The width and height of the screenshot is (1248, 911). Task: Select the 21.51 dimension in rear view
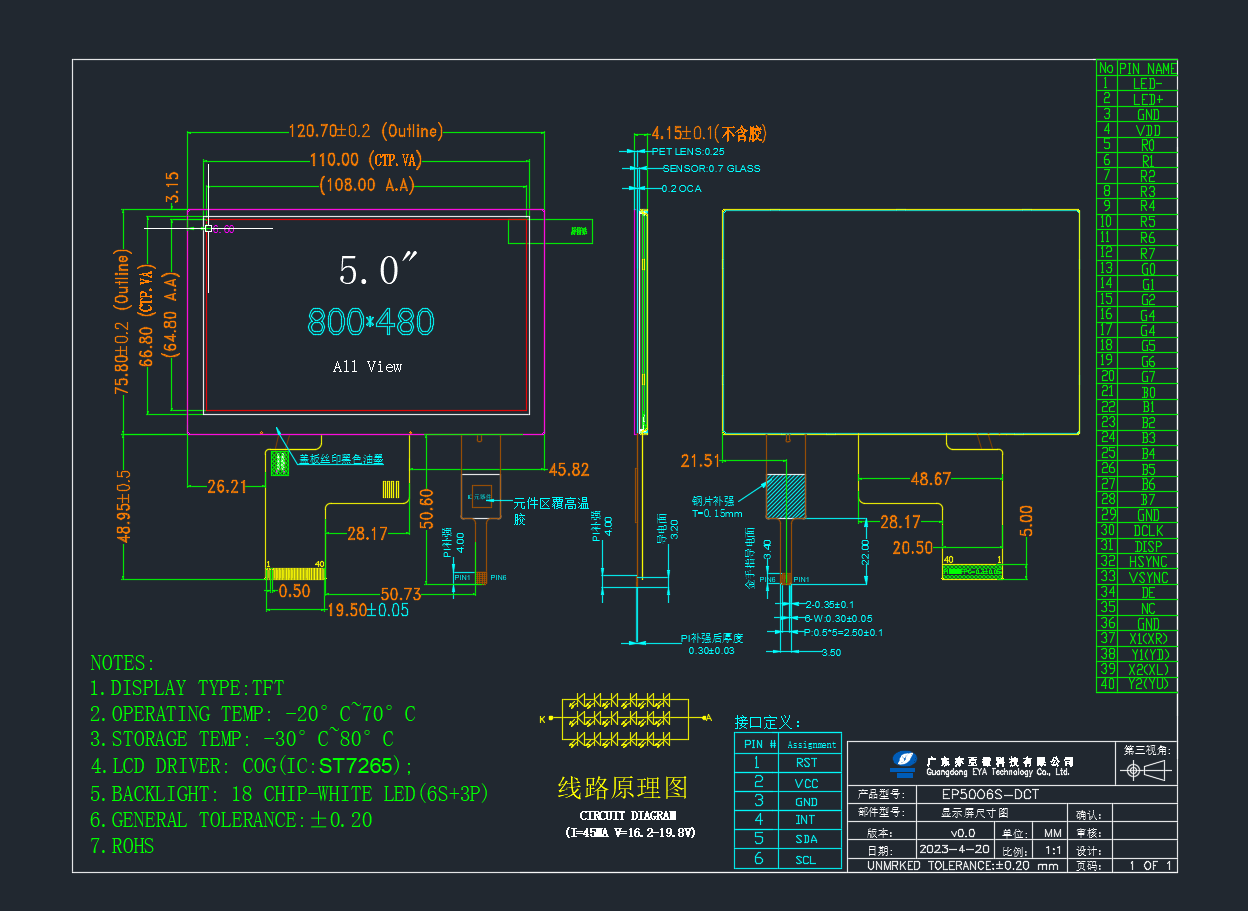[700, 461]
